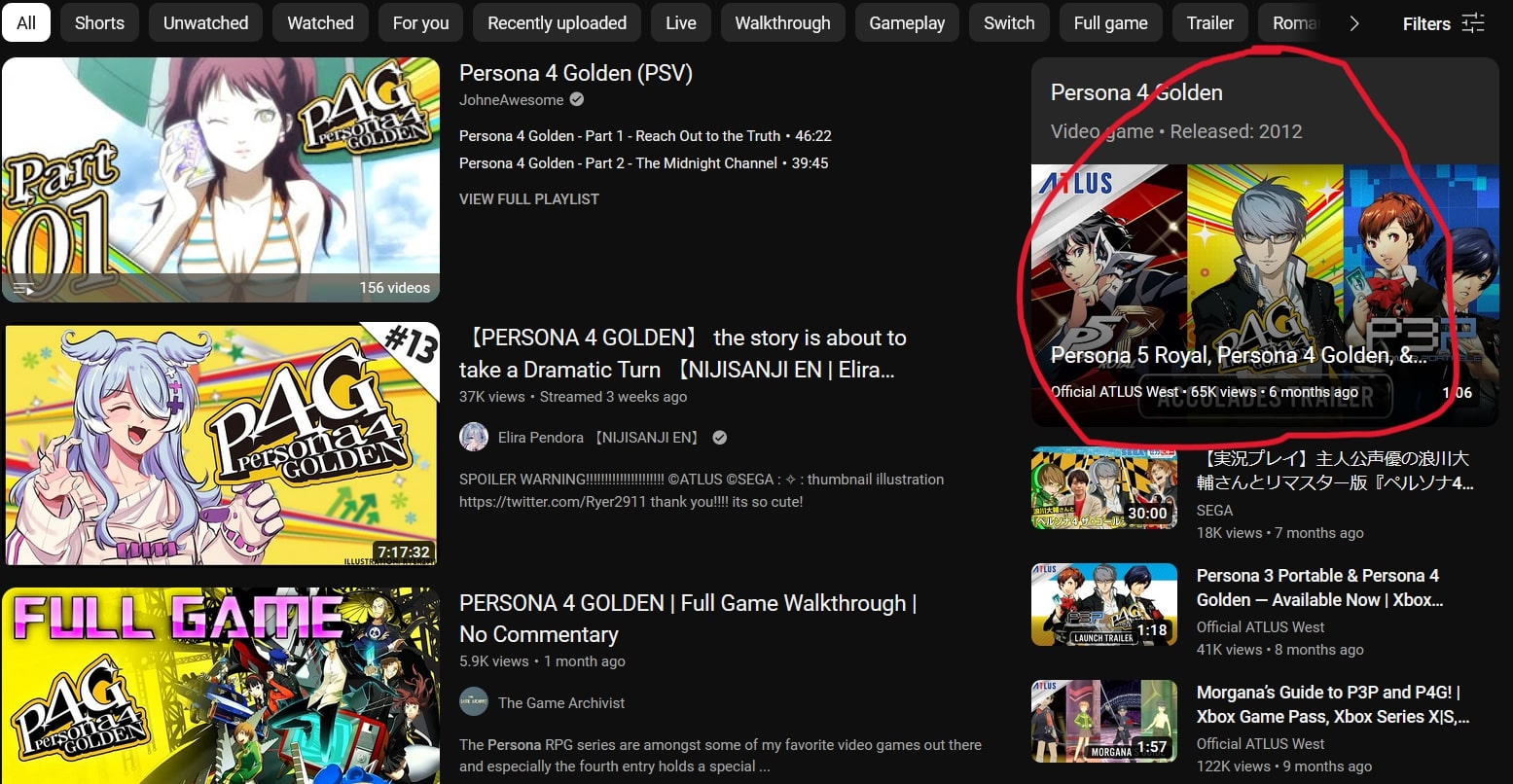The image size is (1513, 784).
Task: Click 18K views 7 months ago text
Action: [1280, 532]
